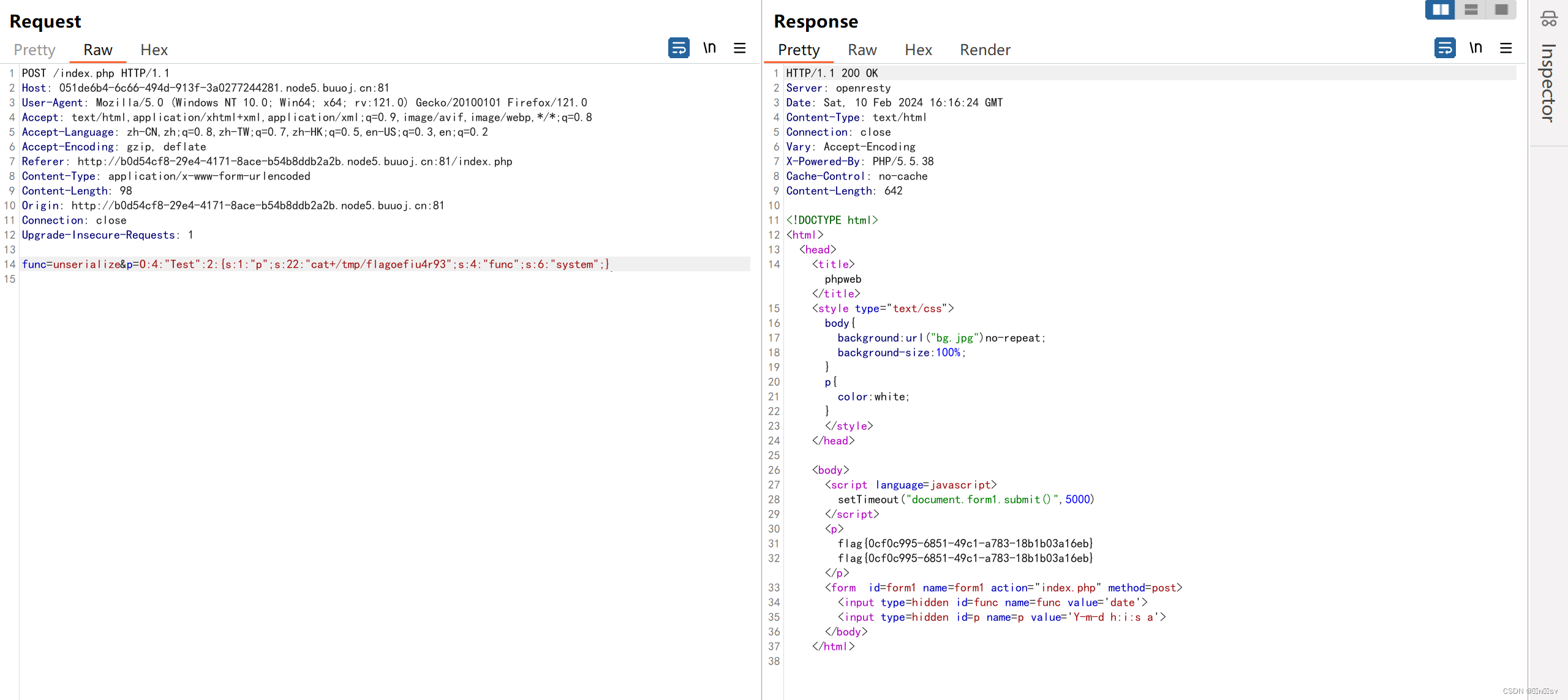This screenshot has height=700, width=1568.
Task: Click the HTTP/1.1 200 OK status line
Action: (832, 73)
